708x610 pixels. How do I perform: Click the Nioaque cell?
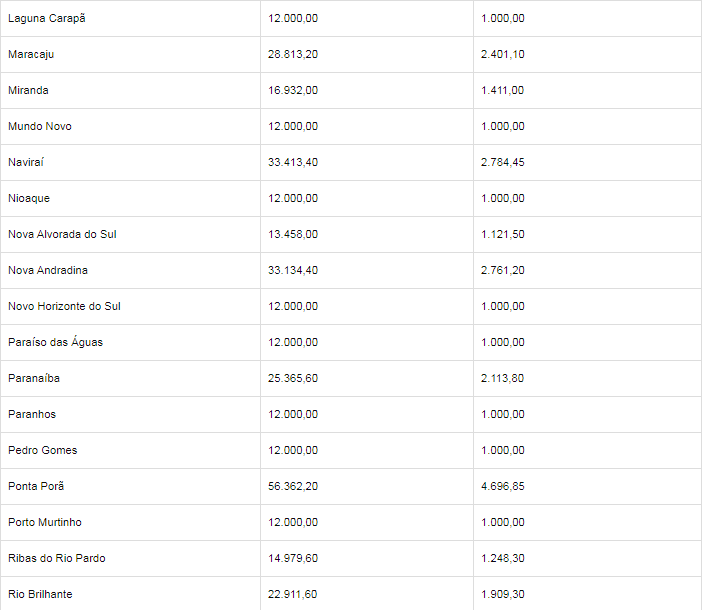click(x=28, y=198)
